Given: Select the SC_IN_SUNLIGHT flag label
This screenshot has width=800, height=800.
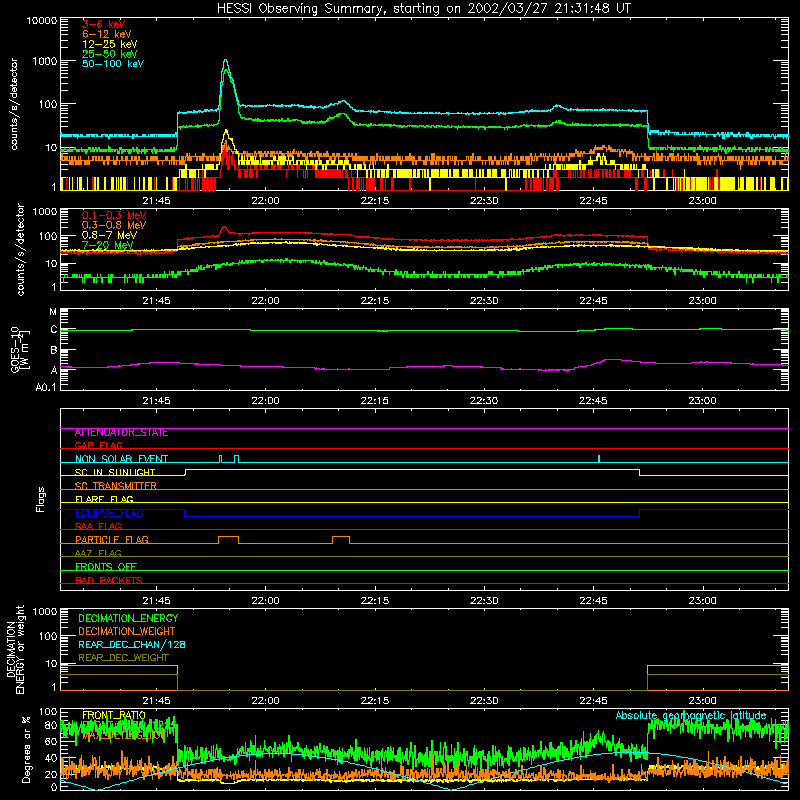Looking at the screenshot, I should pos(115,472).
